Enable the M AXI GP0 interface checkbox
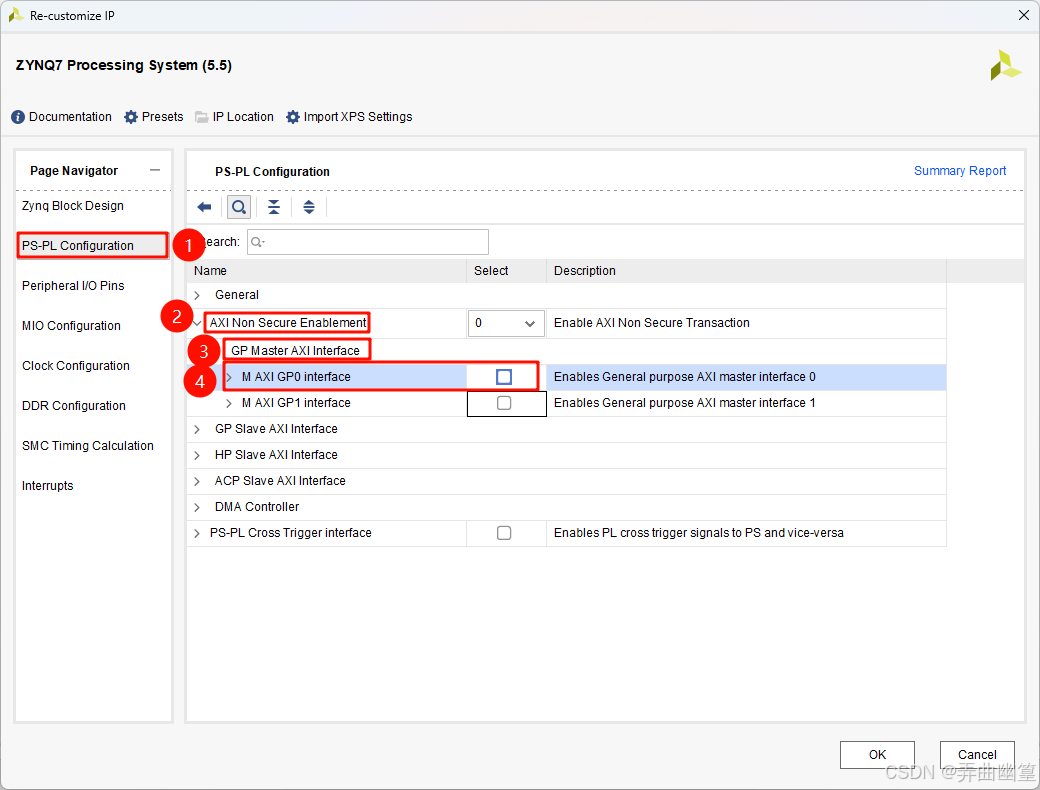 pos(504,377)
